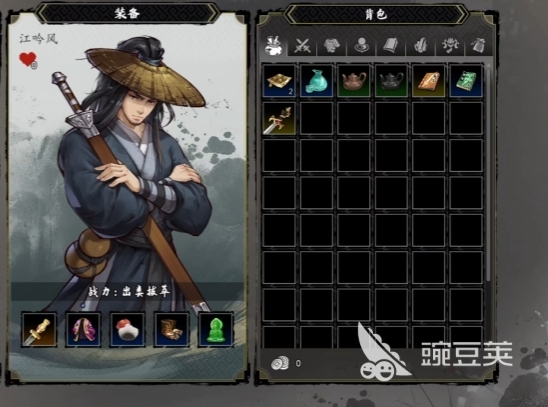Select the sword in backpack
The height and width of the screenshot is (407, 548).
point(279,118)
